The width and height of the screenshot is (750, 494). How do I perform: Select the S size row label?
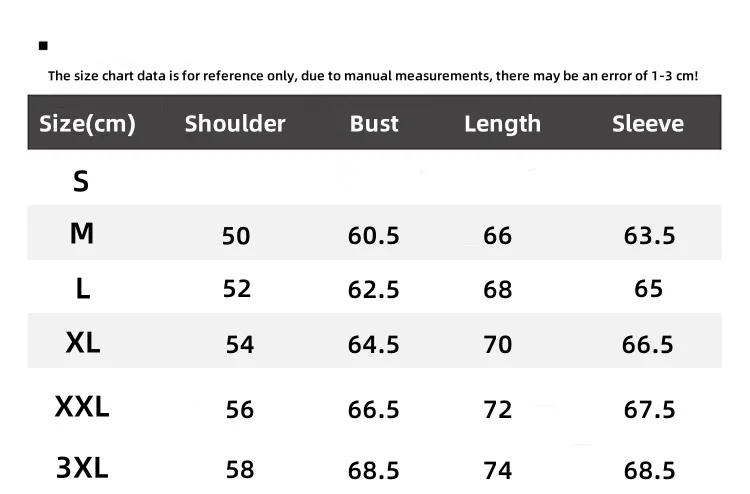pos(81,181)
